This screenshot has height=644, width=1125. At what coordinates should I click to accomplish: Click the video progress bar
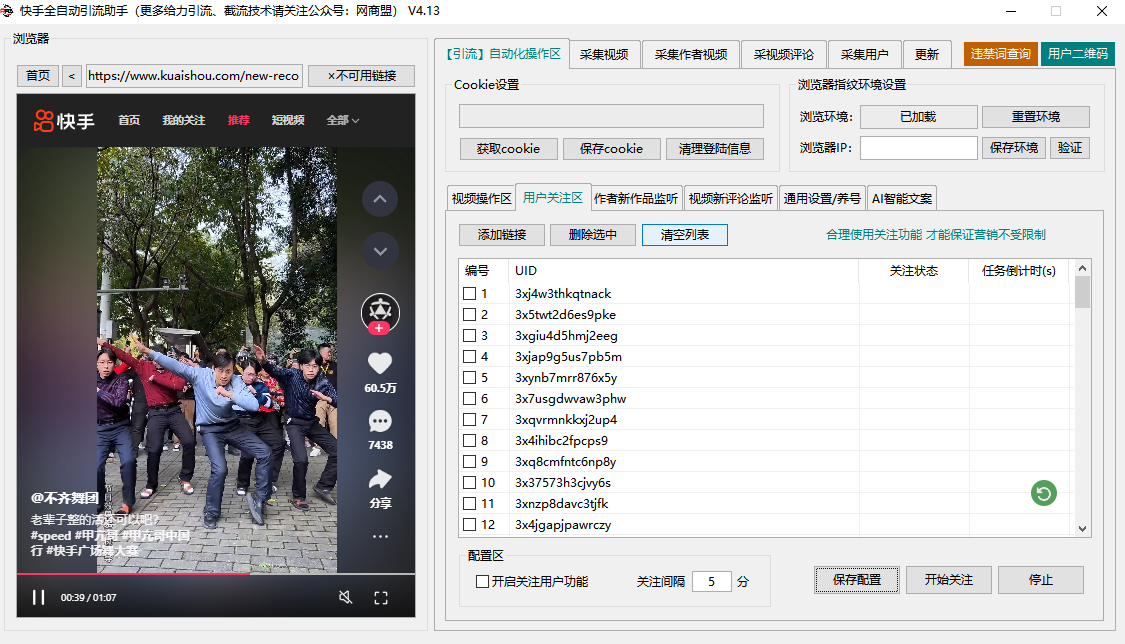pyautogui.click(x=216, y=574)
